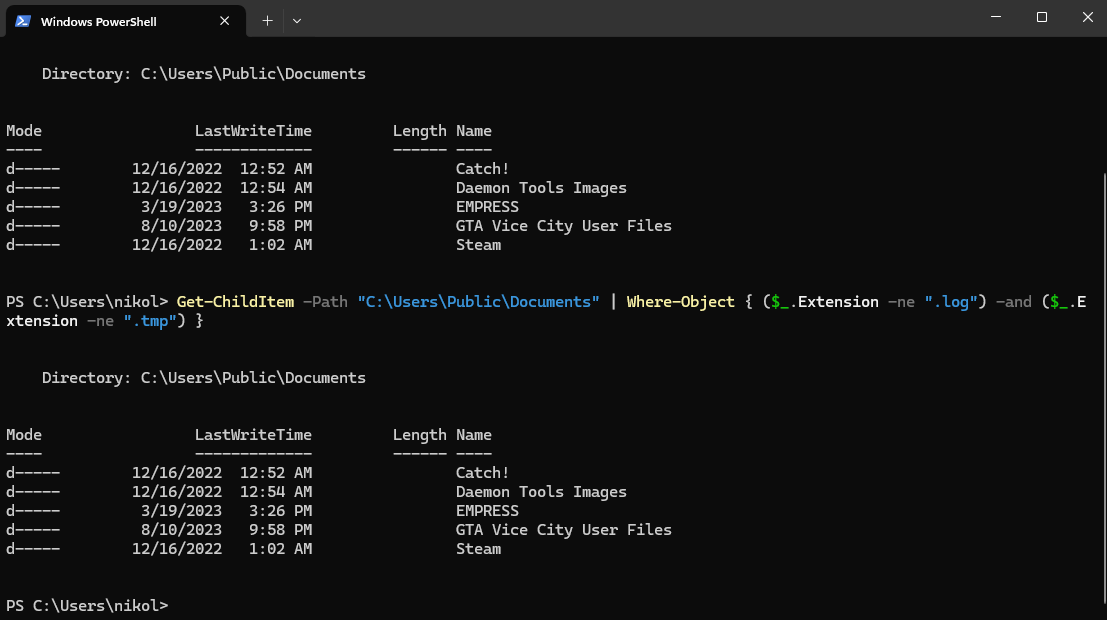Image resolution: width=1107 pixels, height=620 pixels.
Task: Click the prompt preceding the Get-ChildItem command
Action: coord(87,302)
